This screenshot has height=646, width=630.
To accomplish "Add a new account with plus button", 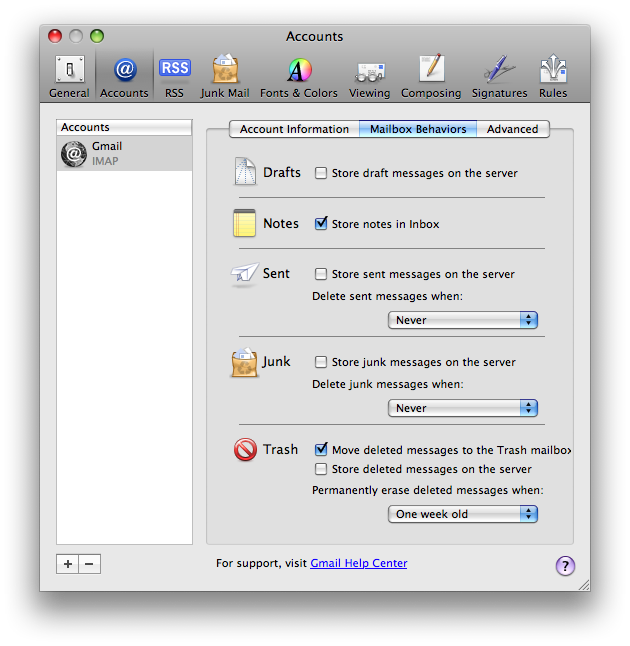I will click(x=68, y=564).
